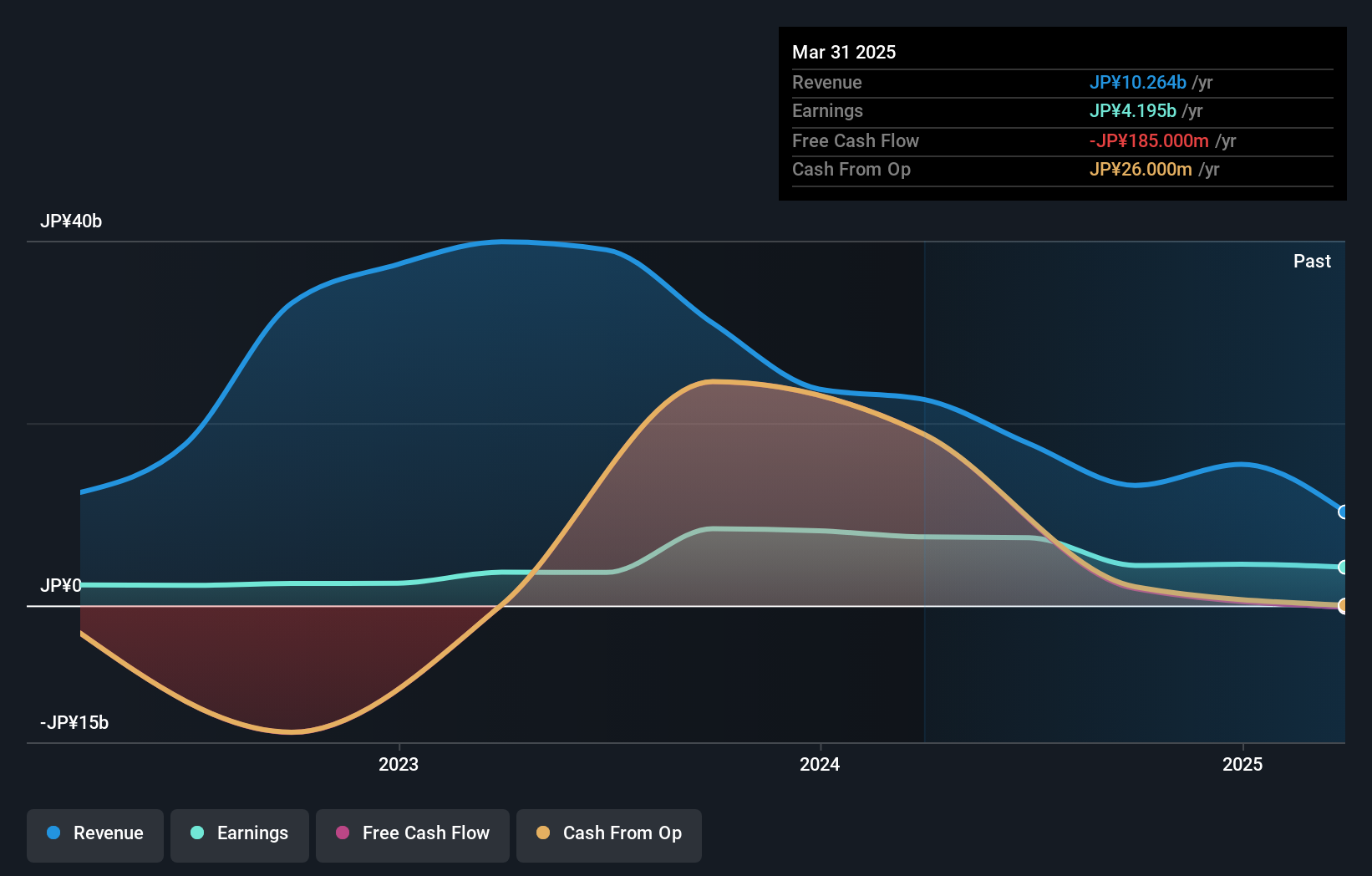Click the 2023 x-axis label
This screenshot has width=1372, height=876.
[399, 764]
